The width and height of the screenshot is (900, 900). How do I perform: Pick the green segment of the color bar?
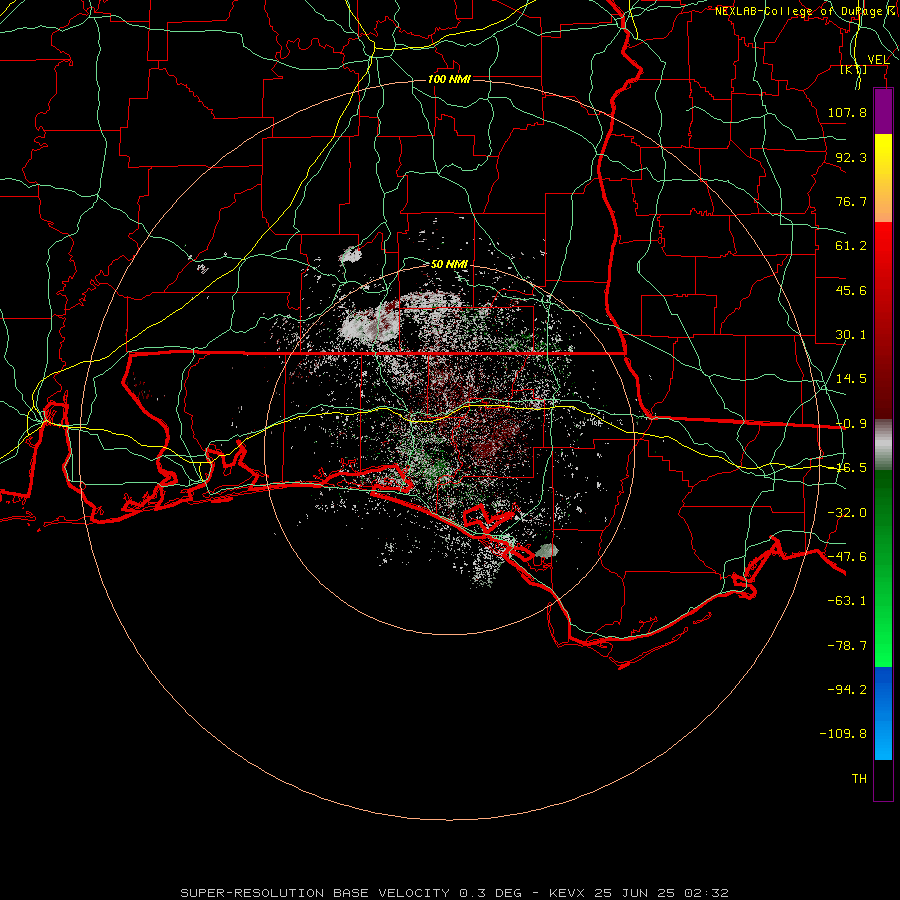tap(883, 568)
